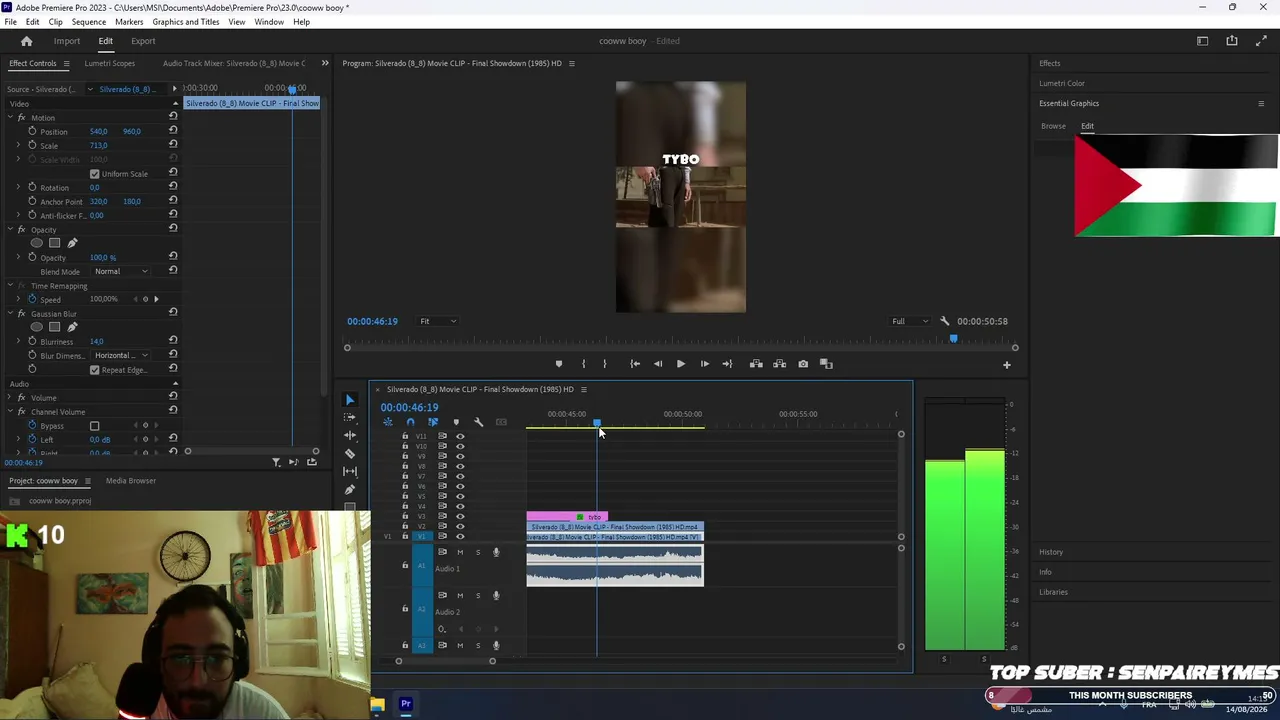The width and height of the screenshot is (1280, 720).
Task: Select the Track Select Forward tool
Action: tap(349, 418)
